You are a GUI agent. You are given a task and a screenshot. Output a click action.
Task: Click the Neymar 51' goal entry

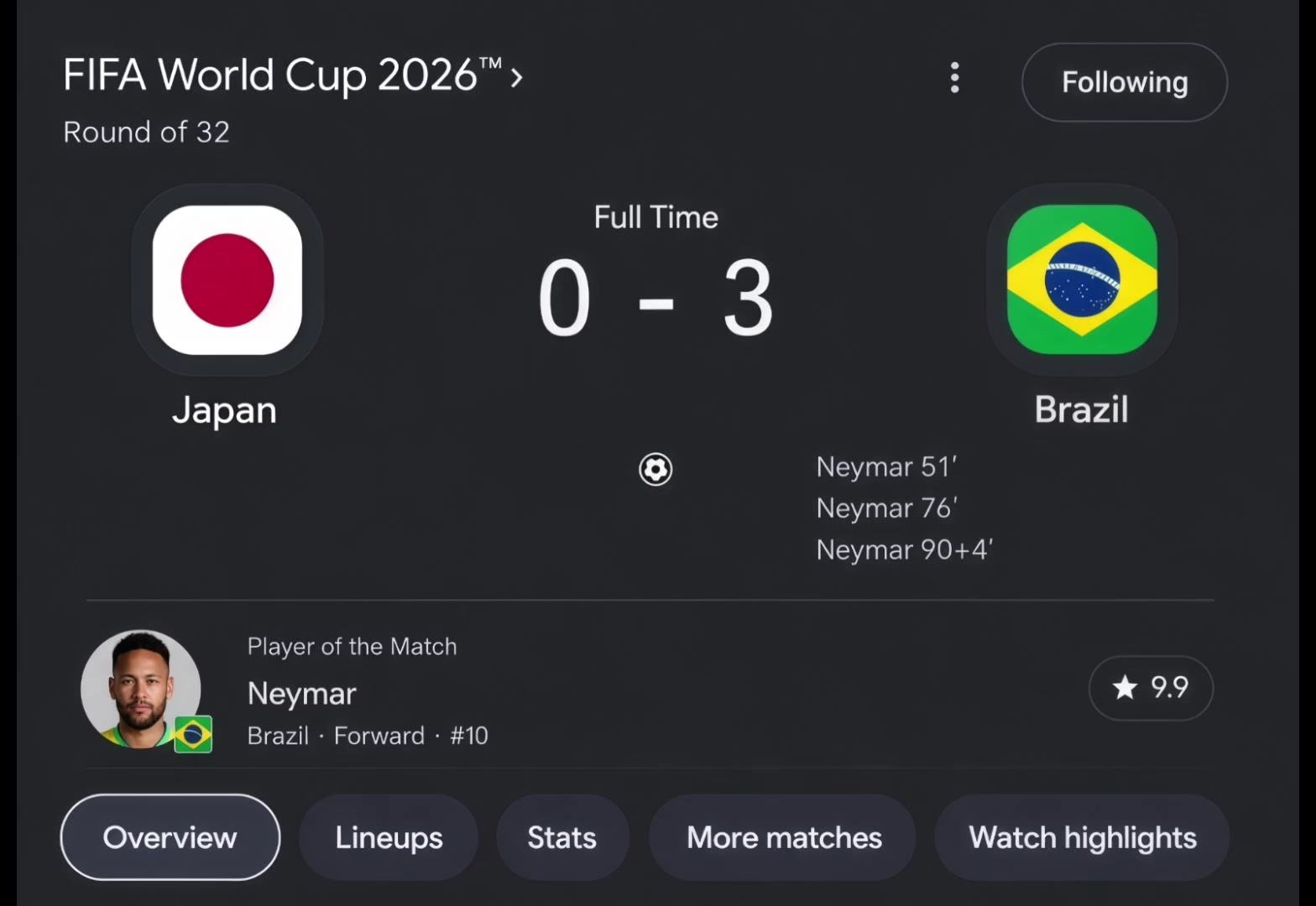point(886,466)
